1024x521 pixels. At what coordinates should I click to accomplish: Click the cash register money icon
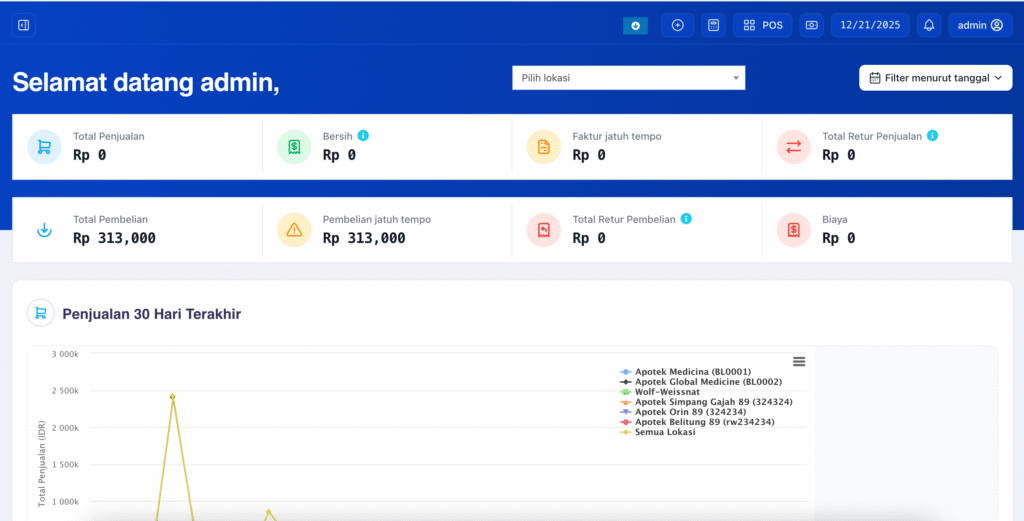pyautogui.click(x=811, y=25)
